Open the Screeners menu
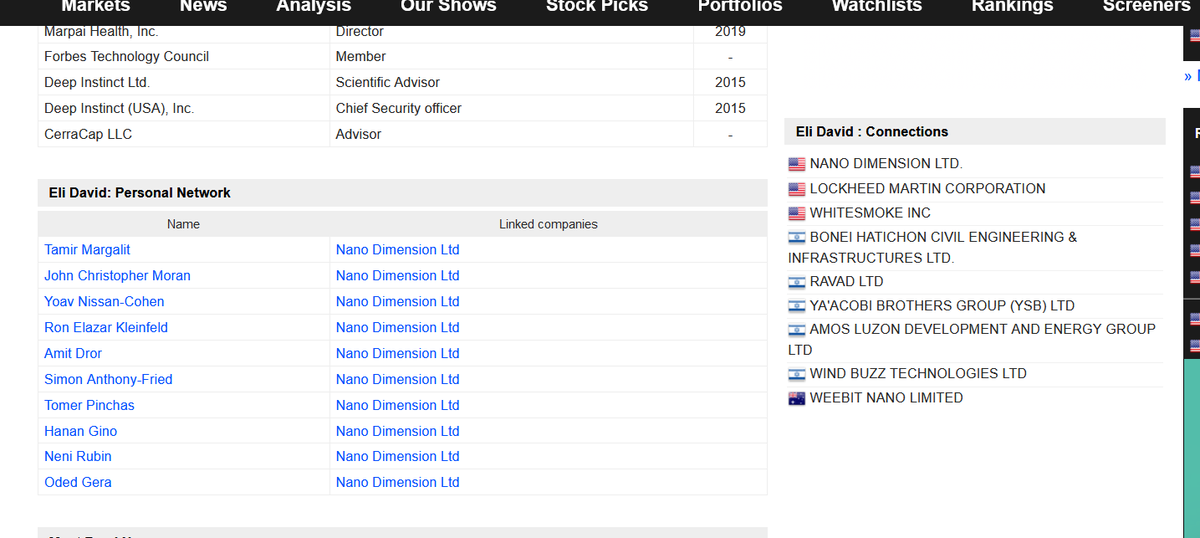This screenshot has width=1200, height=538. click(1147, 7)
